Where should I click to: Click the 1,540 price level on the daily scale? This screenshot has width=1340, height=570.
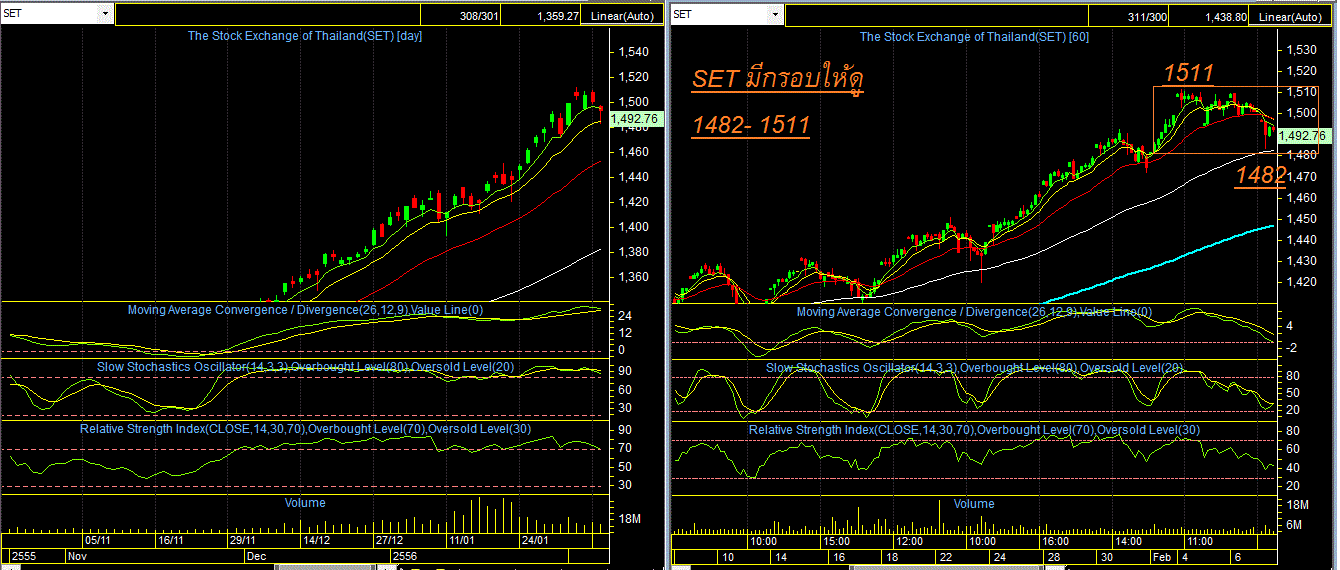coord(634,52)
